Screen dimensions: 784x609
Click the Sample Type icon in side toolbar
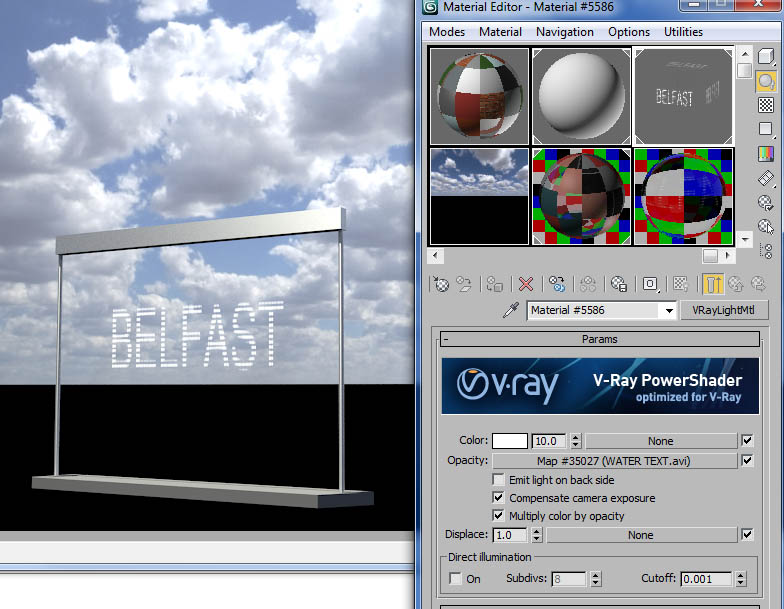(766, 56)
